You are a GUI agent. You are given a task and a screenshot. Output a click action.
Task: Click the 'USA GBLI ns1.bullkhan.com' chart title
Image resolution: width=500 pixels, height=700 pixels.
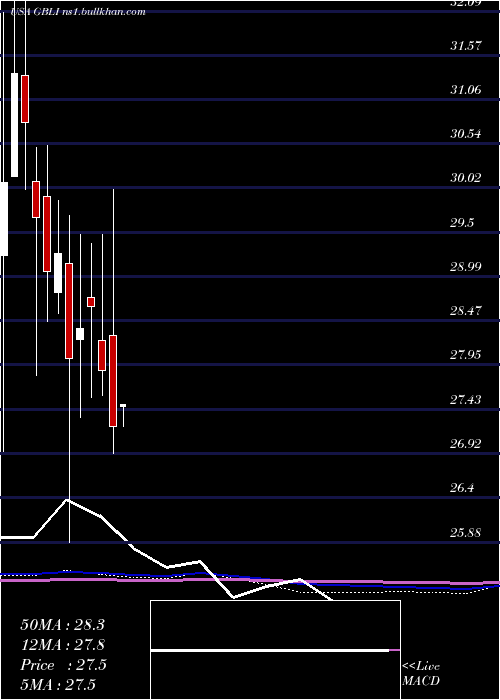click(x=79, y=12)
